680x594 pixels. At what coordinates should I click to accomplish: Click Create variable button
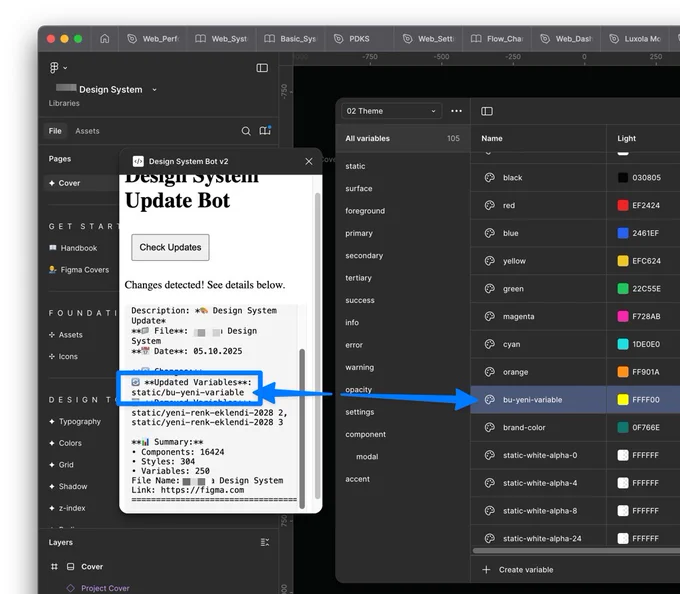point(518,569)
